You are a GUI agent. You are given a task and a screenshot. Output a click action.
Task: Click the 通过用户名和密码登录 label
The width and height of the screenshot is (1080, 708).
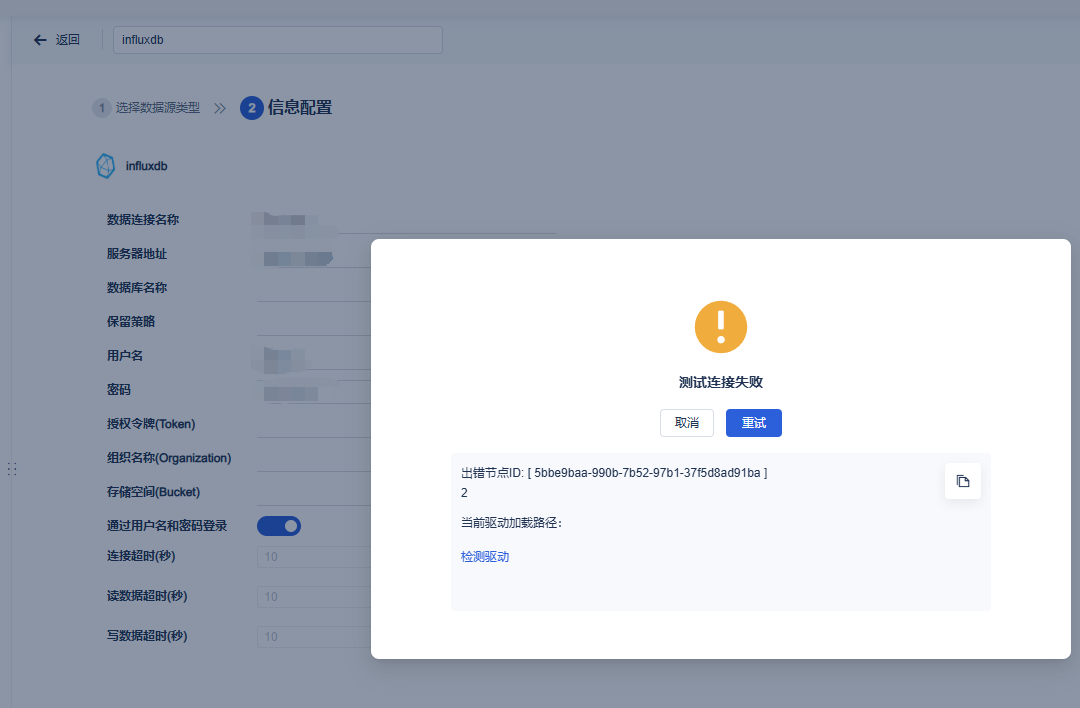click(x=167, y=526)
